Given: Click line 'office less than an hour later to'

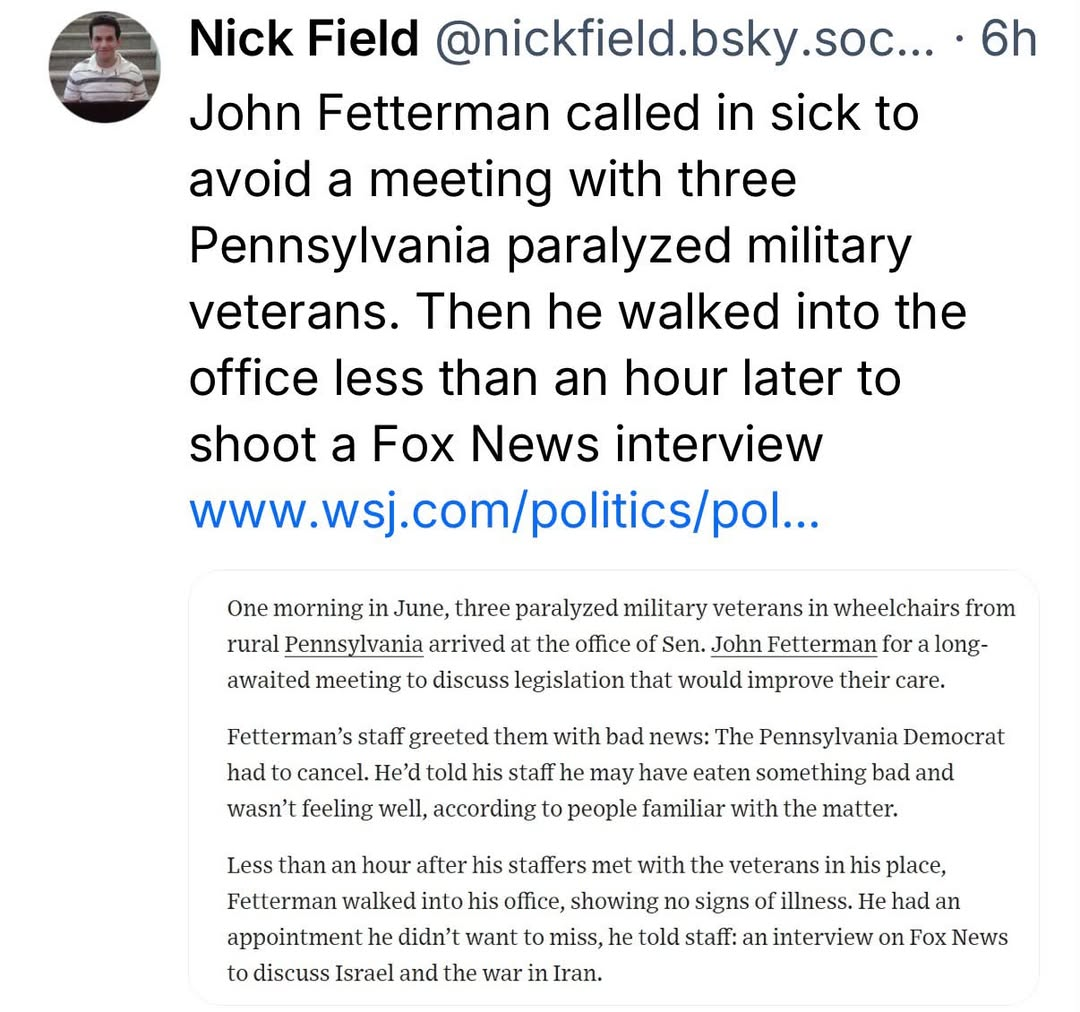Looking at the screenshot, I should (x=546, y=378).
